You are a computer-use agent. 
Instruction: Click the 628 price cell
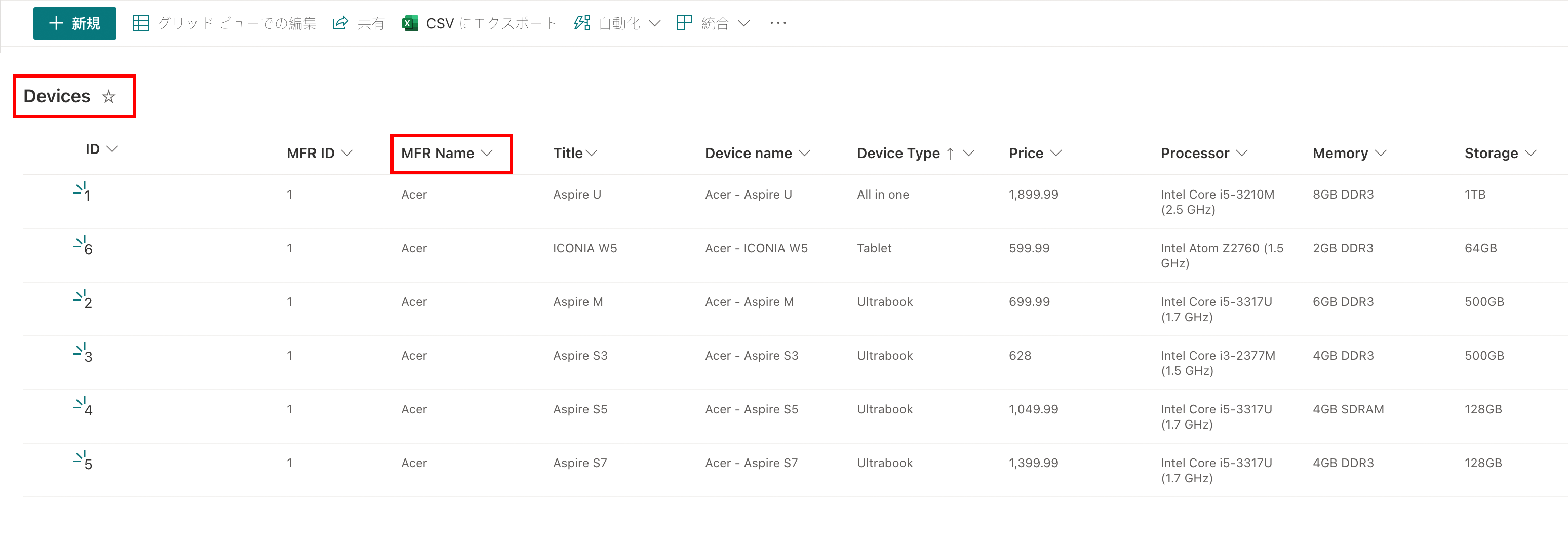click(x=1020, y=355)
